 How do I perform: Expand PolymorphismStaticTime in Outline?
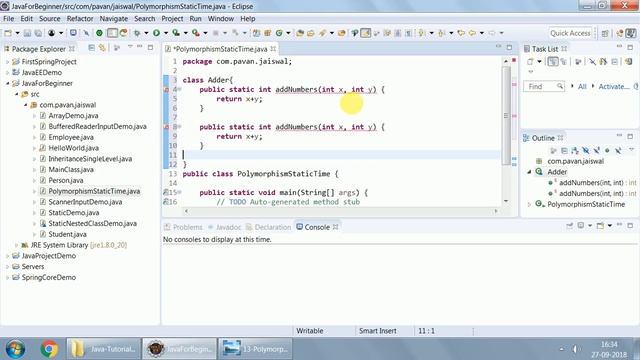[x=529, y=204]
